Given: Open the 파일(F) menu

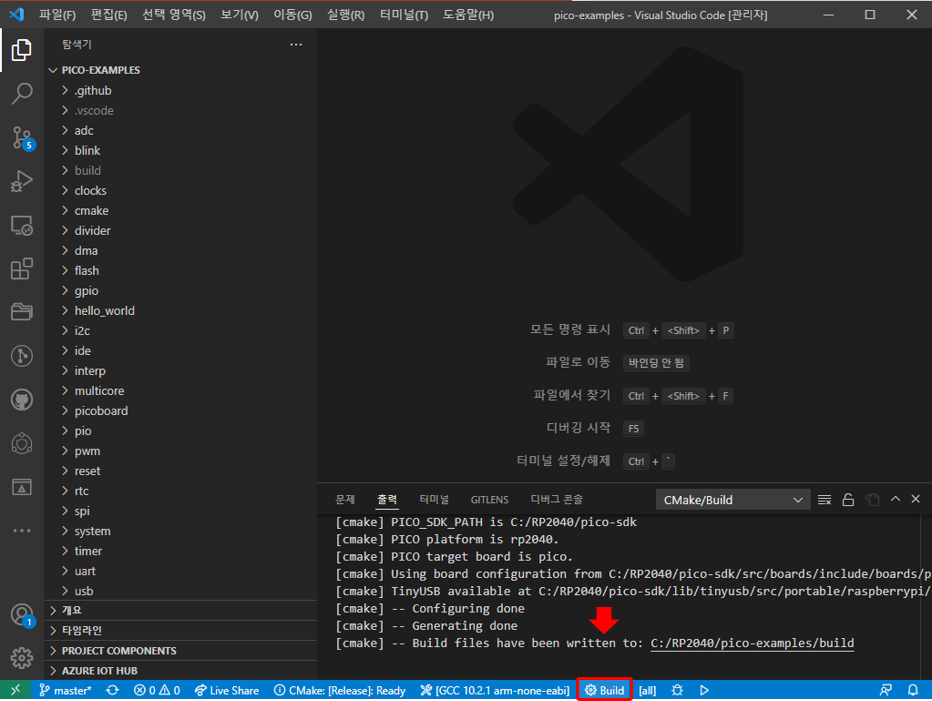Looking at the screenshot, I should [57, 15].
